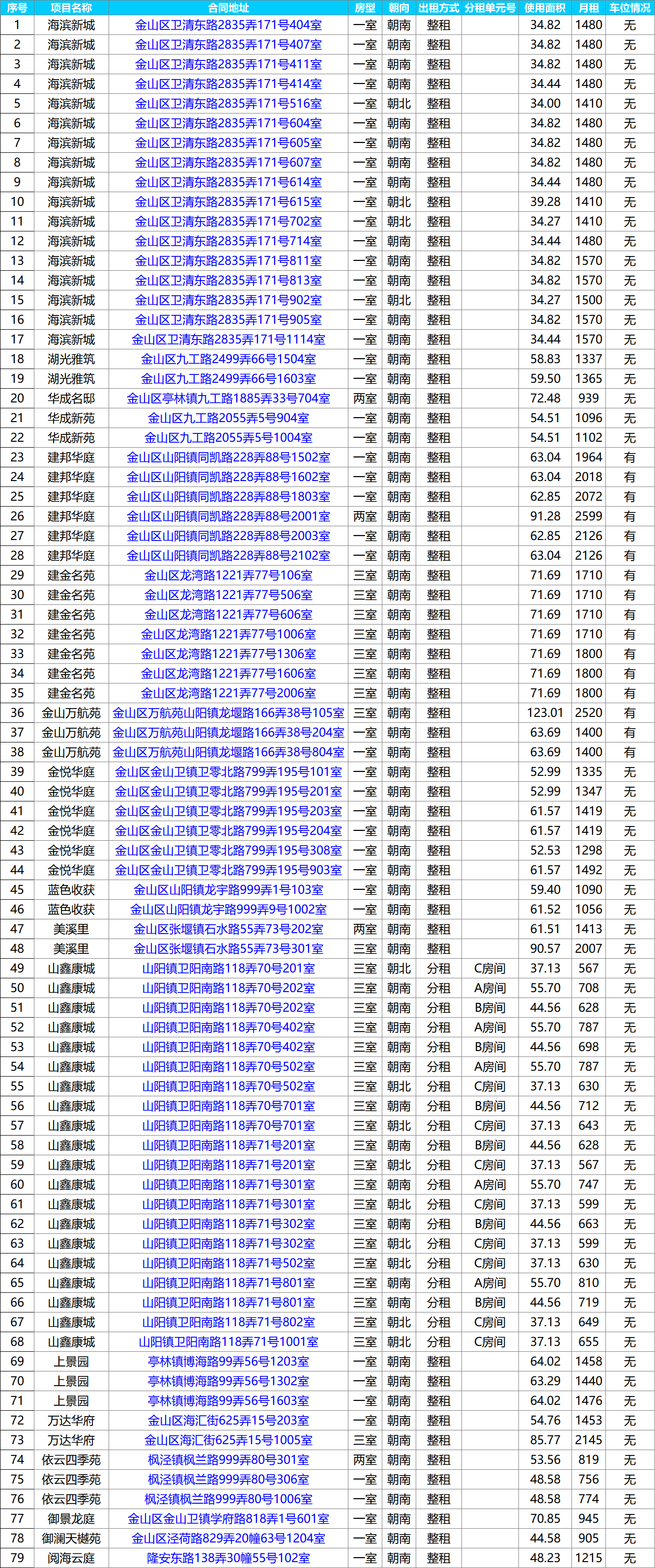Click 金山区万航苑山阳镇龙堰路166弄38号105室 link
Viewport: 655px width, 1568px height.
coord(228,713)
